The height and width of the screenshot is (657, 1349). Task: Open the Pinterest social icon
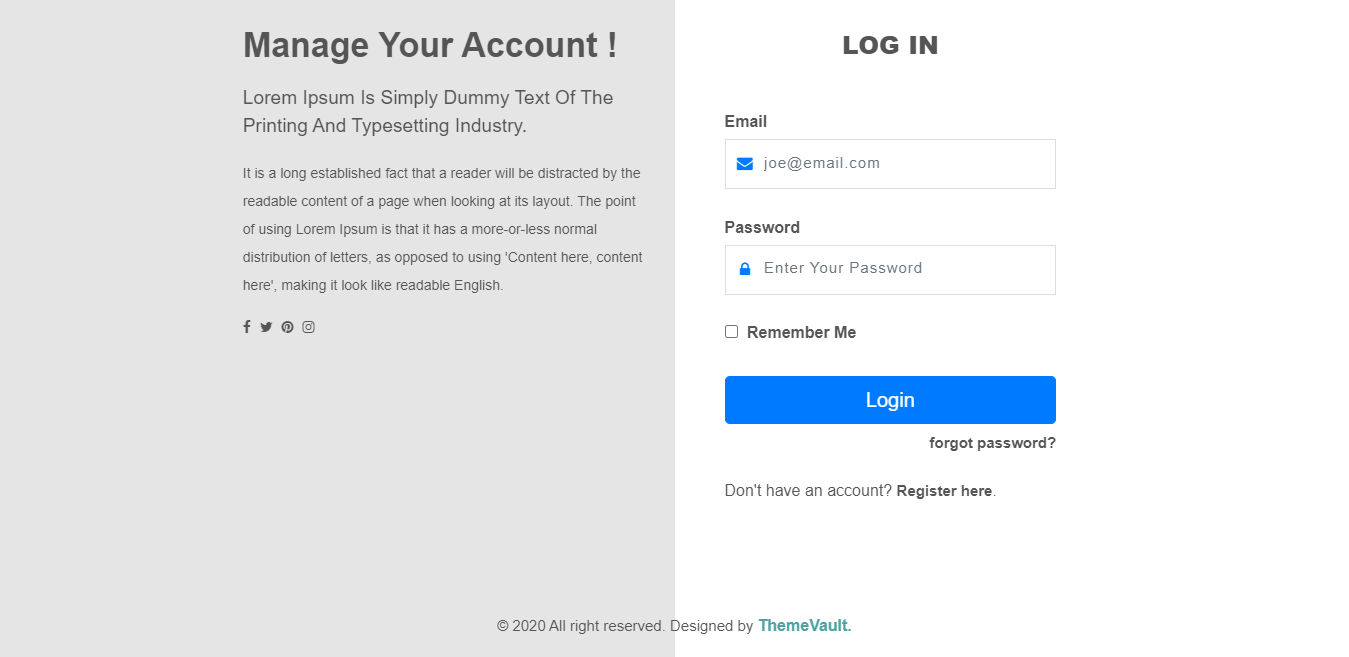pyautogui.click(x=287, y=327)
